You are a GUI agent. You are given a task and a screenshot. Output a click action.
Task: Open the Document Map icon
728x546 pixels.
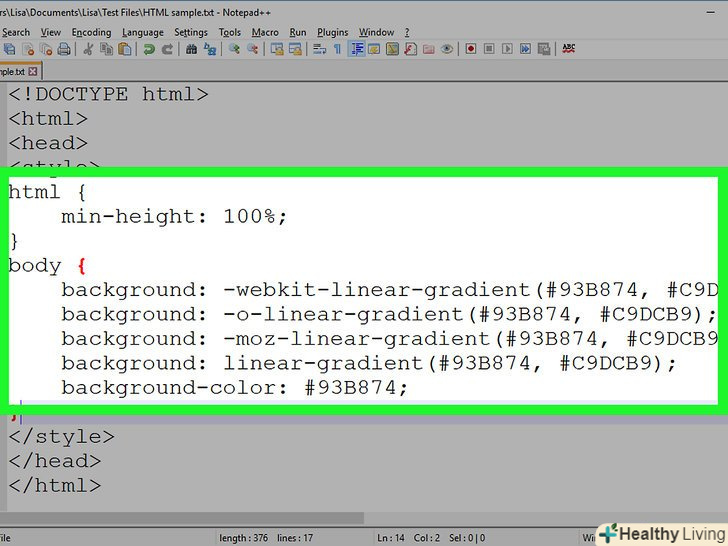(x=392, y=49)
